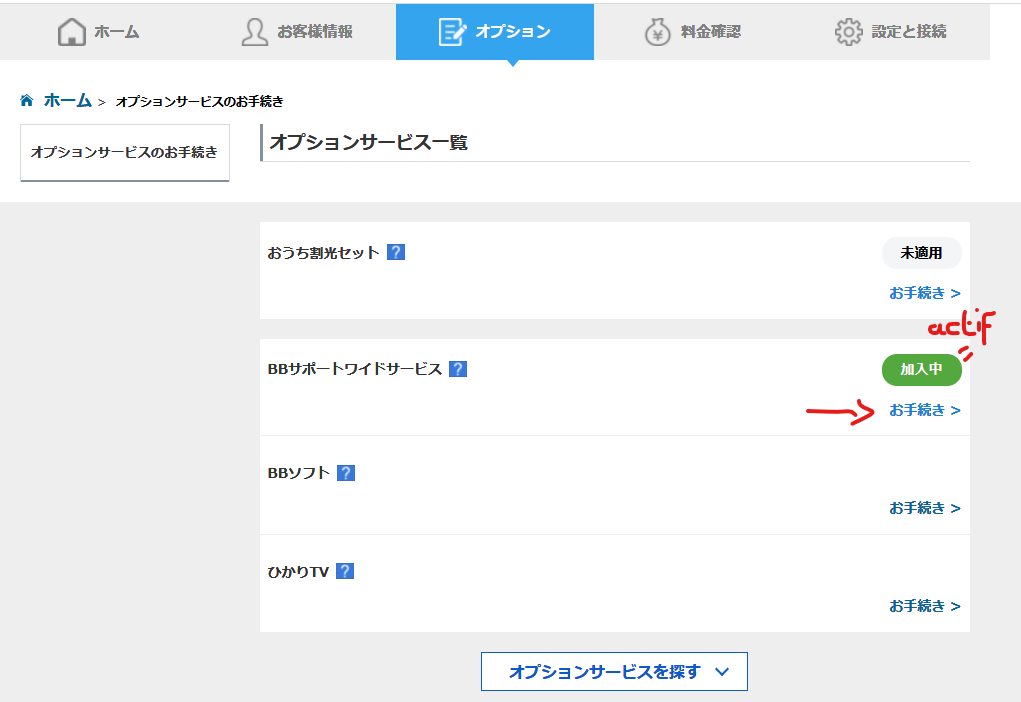1021x702 pixels.
Task: Click the house icon in Home tab
Action: [x=72, y=32]
